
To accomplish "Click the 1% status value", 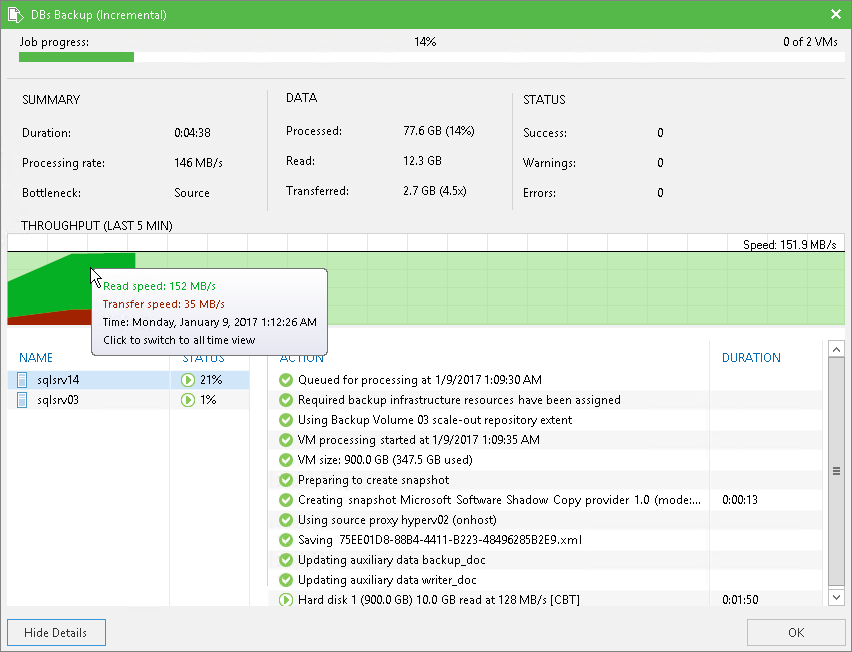I will (208, 400).
